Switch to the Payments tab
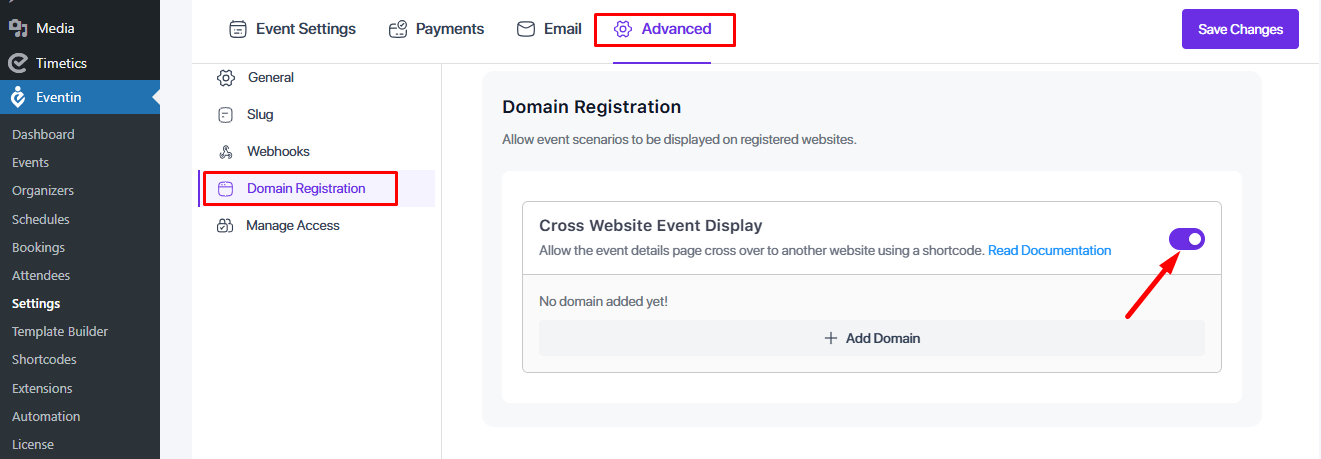The width and height of the screenshot is (1321, 459). [449, 29]
